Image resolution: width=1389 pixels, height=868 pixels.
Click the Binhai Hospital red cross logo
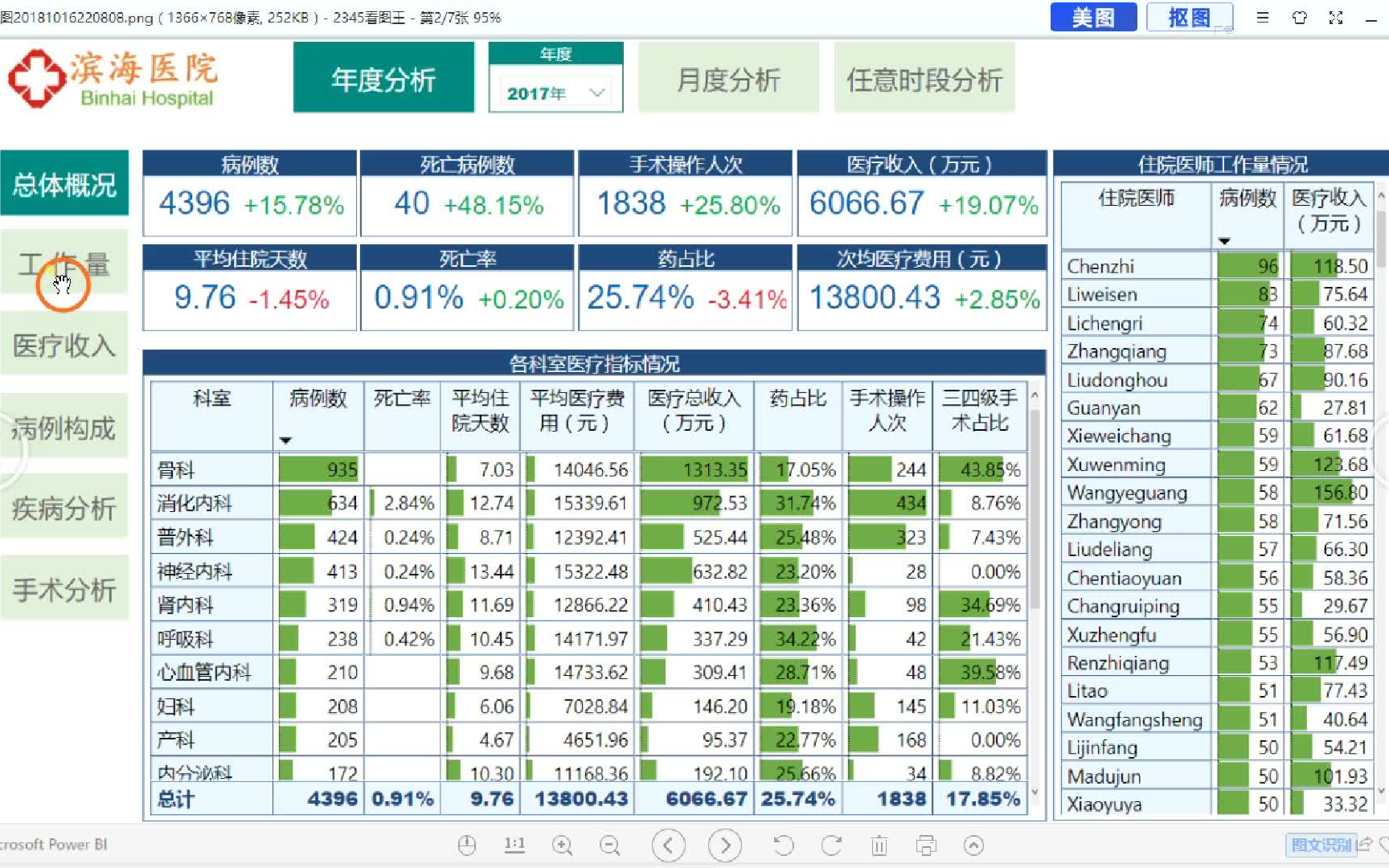36,78
